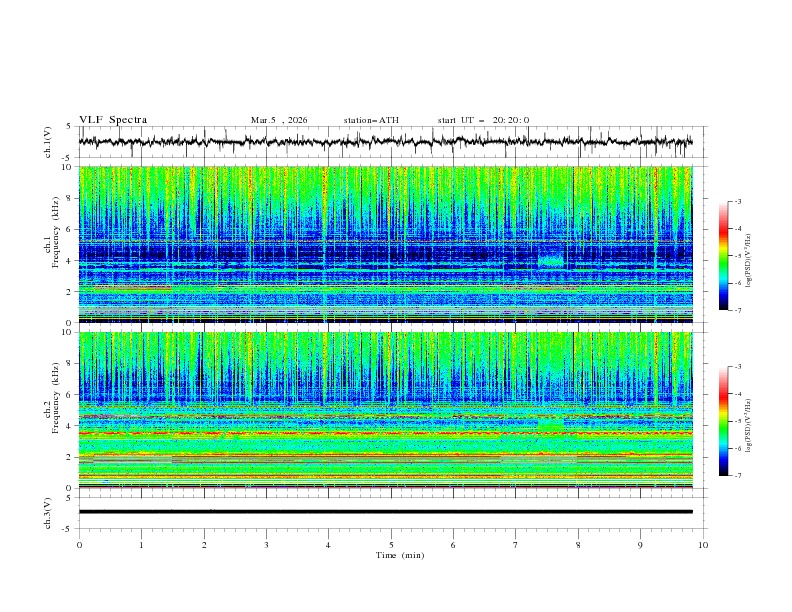Click the "station=ATH" header label
The width and height of the screenshot is (792, 612).
coord(371,120)
